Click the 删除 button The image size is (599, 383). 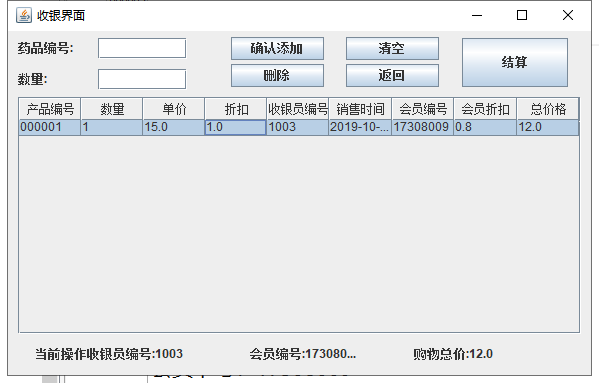pyautogui.click(x=277, y=75)
